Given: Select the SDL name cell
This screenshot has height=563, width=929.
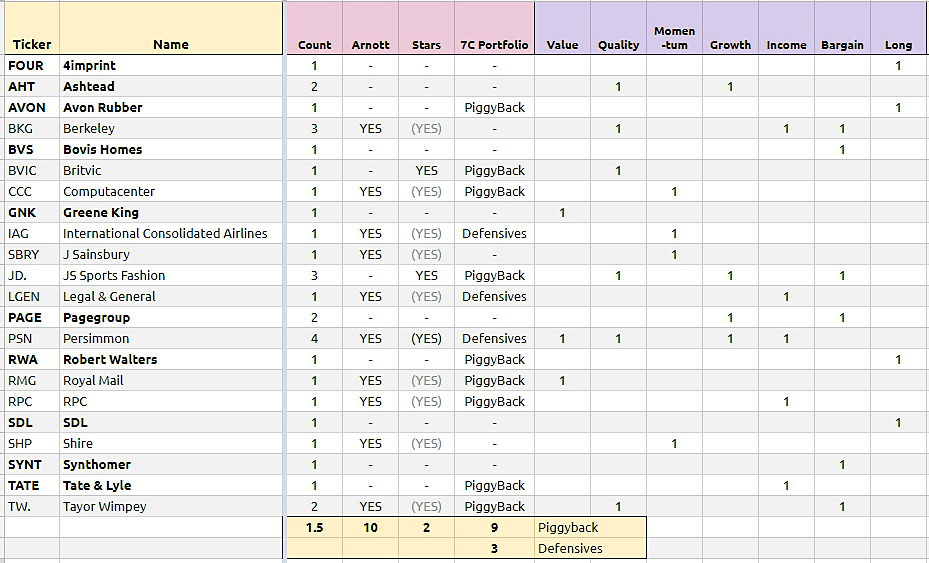Looking at the screenshot, I should point(171,423).
